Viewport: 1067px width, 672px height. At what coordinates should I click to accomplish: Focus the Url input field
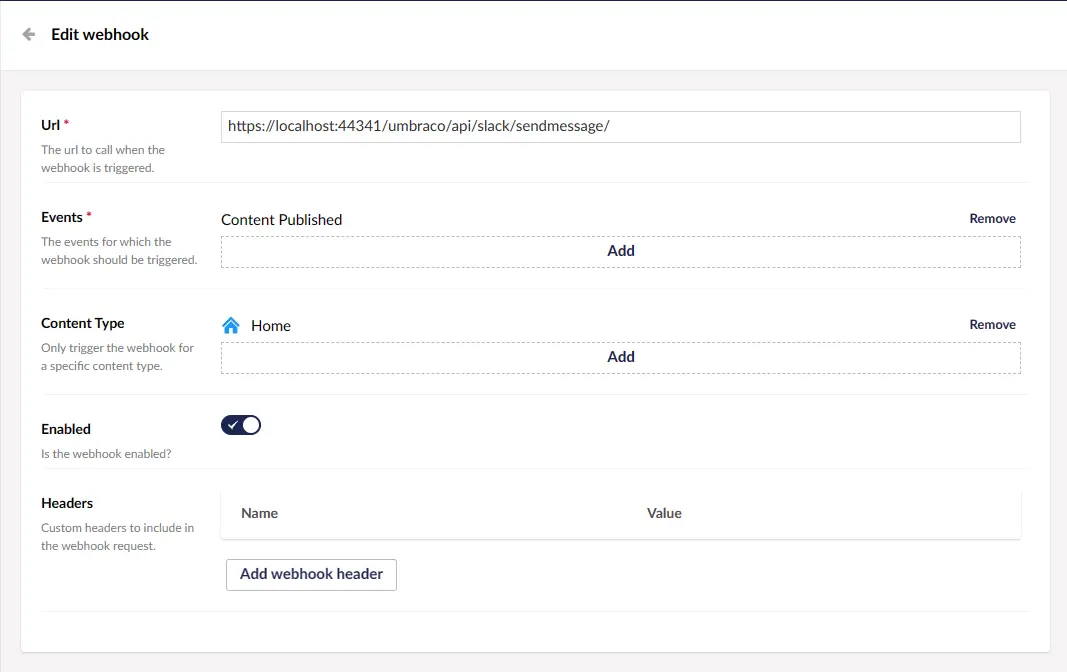(620, 127)
